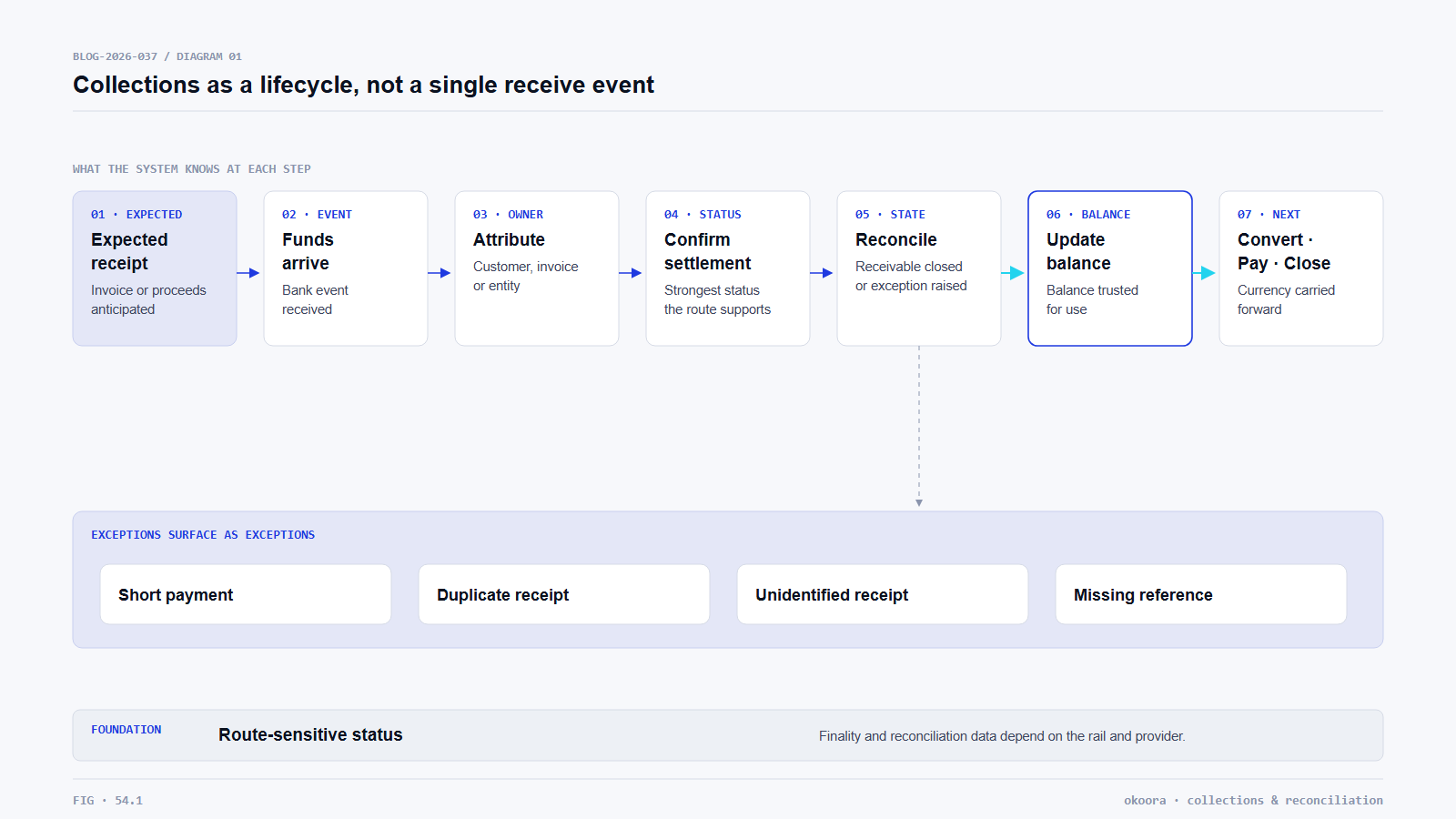Screen dimensions: 1456x819
Task: Click the "02 · EVENT" step label
Action: pos(317,215)
